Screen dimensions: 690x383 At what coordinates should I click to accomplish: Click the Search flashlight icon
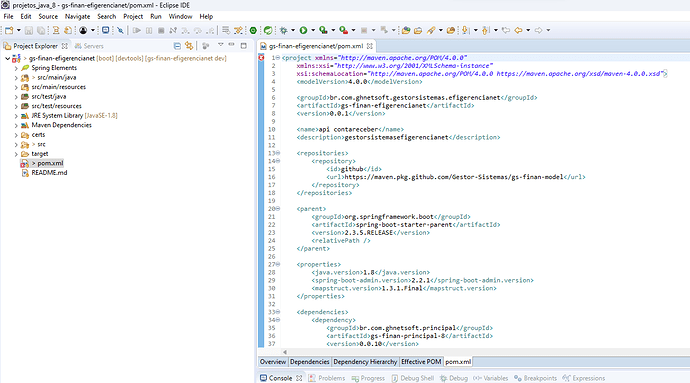pyautogui.click(x=431, y=30)
